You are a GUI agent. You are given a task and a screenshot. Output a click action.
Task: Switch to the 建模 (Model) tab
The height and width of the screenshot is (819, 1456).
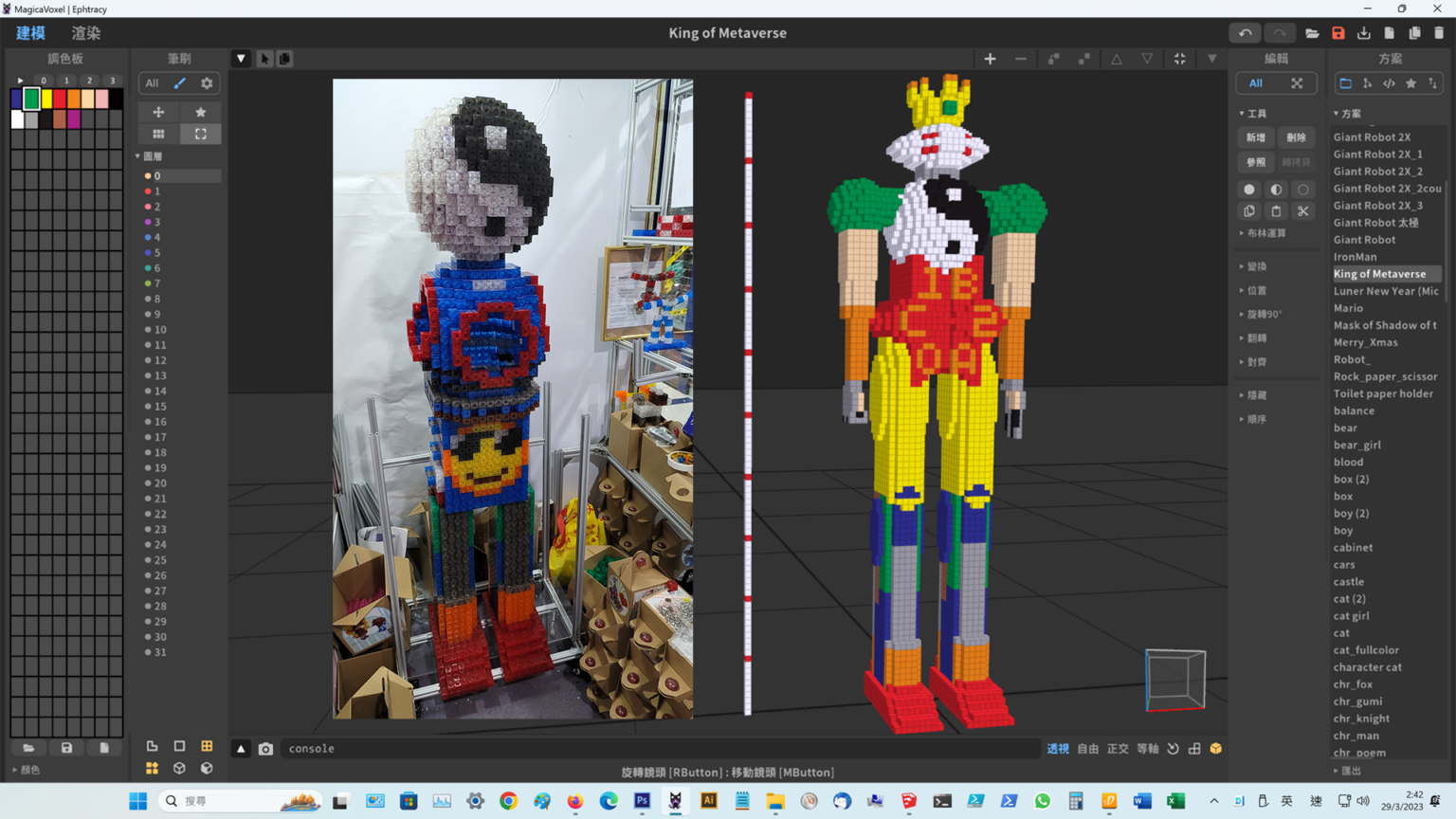(30, 33)
